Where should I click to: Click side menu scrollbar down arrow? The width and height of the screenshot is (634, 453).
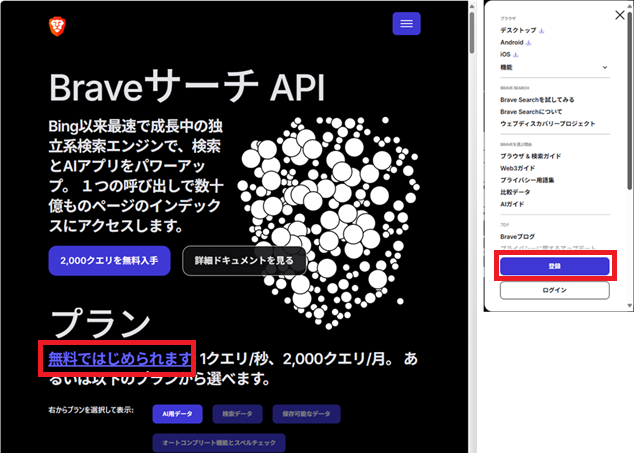click(x=630, y=306)
